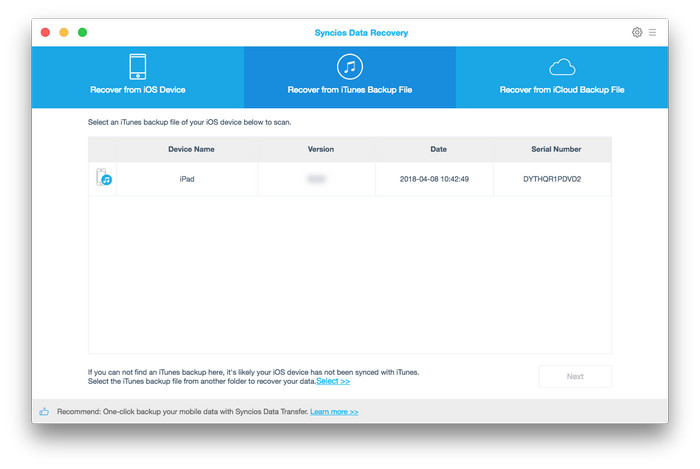Switch to Recover from iOS Device tab
This screenshot has width=700, height=469.
coord(138,77)
